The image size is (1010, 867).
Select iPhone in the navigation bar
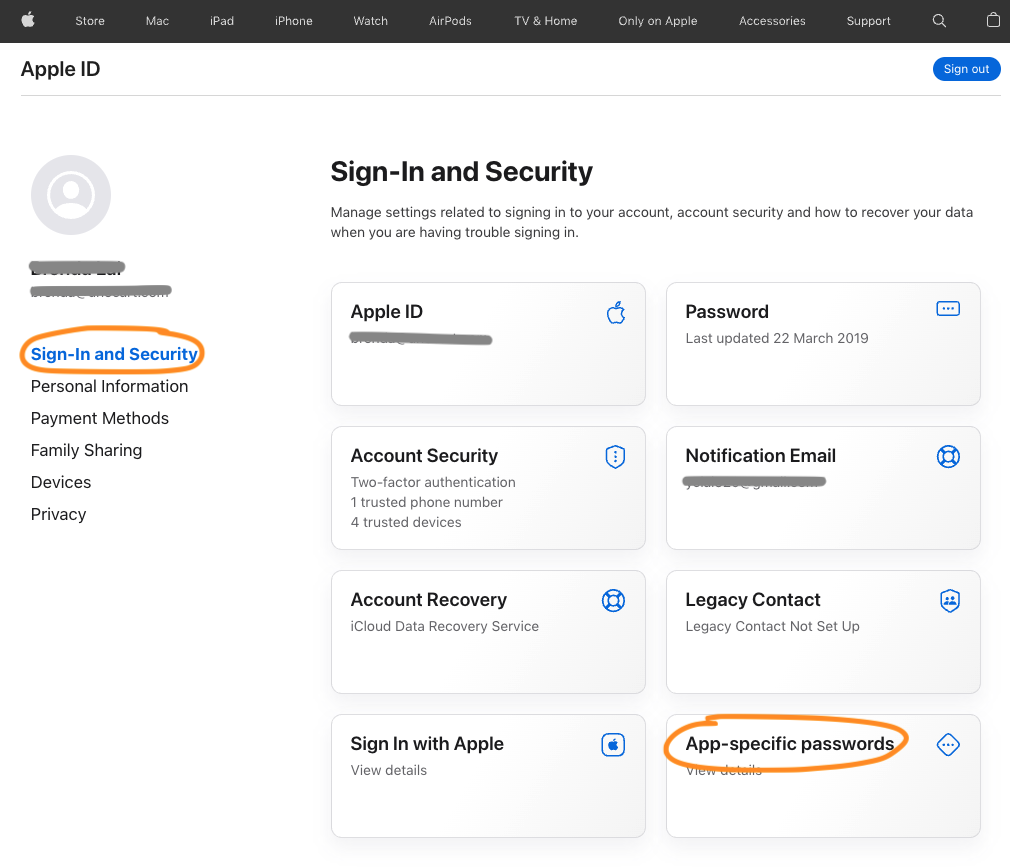coord(294,21)
